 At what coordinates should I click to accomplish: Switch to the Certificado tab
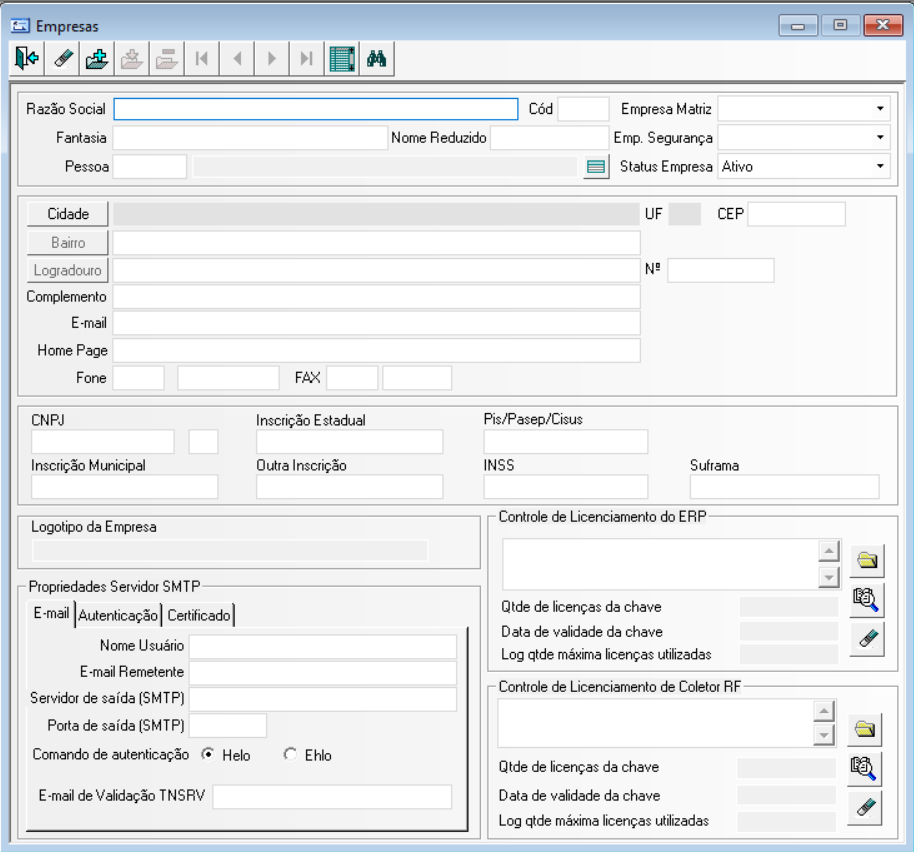[x=199, y=615]
